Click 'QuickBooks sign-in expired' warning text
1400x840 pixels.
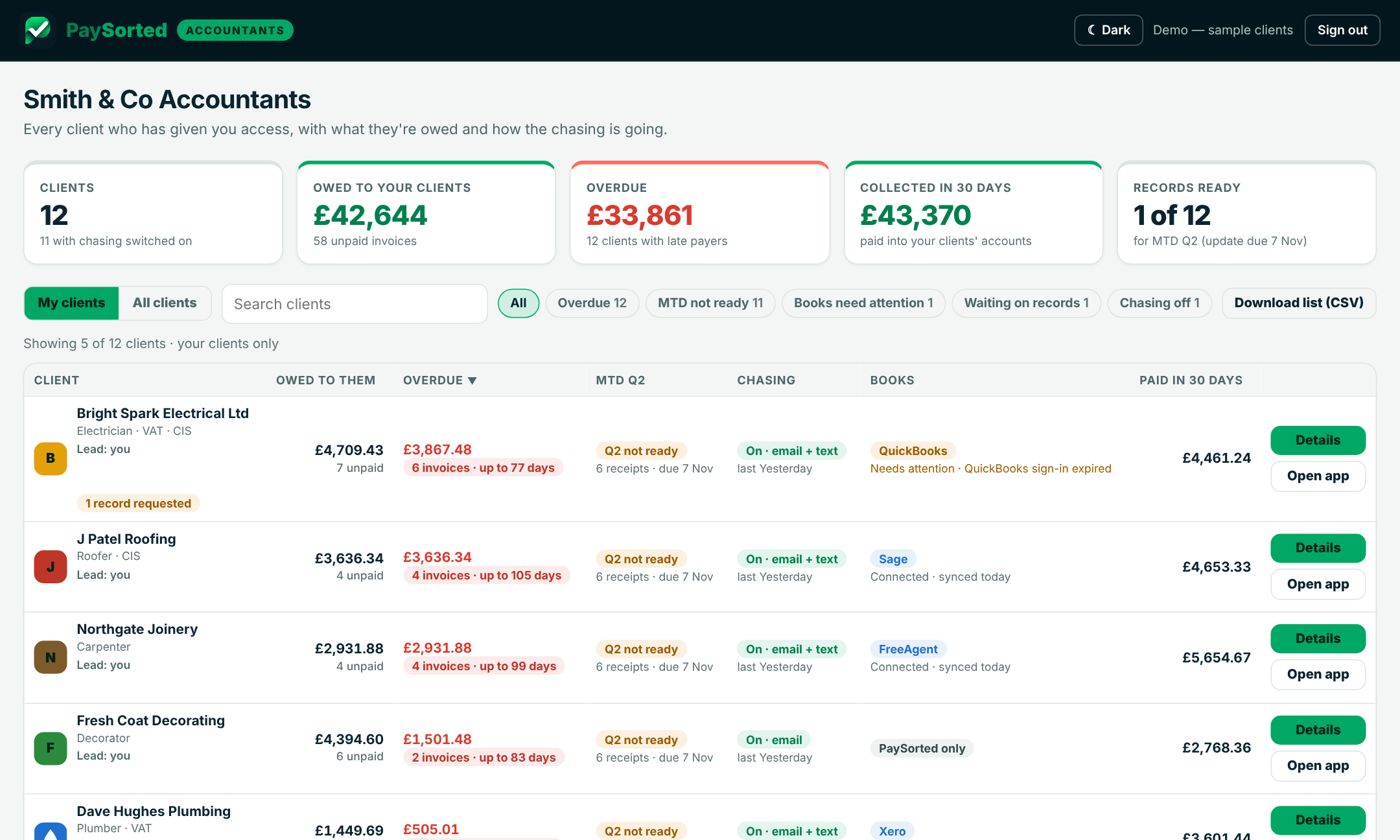(x=1037, y=469)
